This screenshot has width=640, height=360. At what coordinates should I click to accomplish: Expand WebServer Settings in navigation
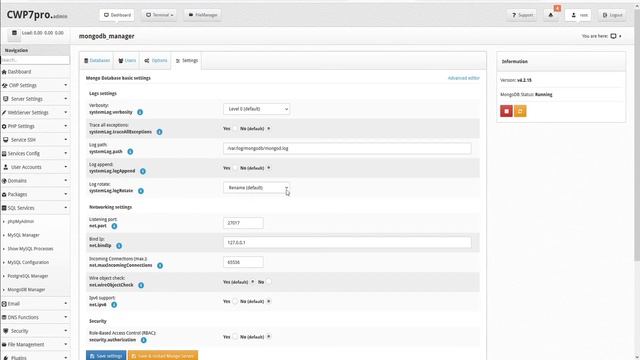[x=35, y=113]
